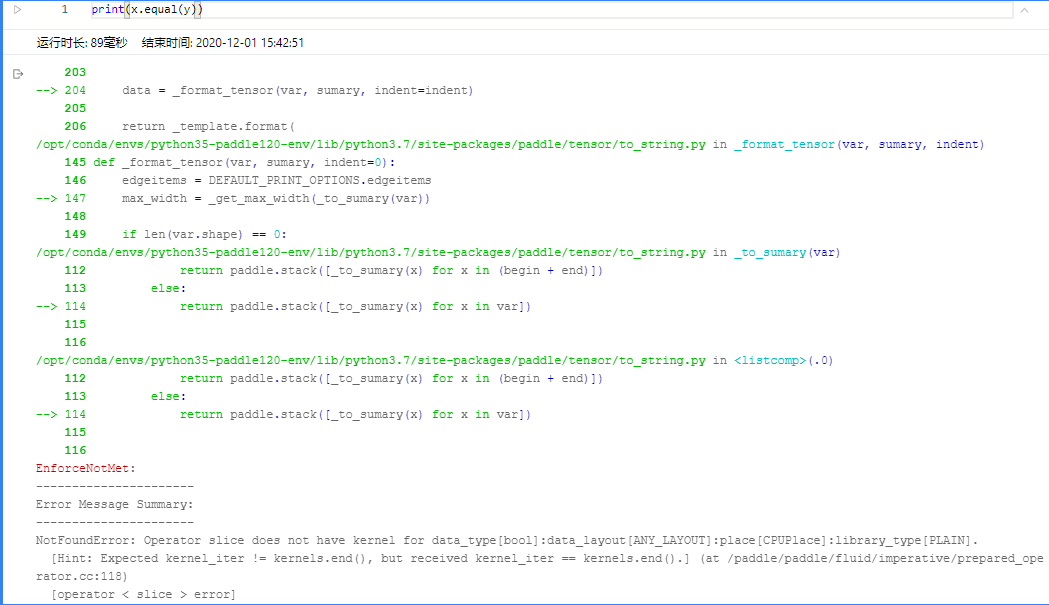Select the 运行时长: 89毫秒 text

82,43
